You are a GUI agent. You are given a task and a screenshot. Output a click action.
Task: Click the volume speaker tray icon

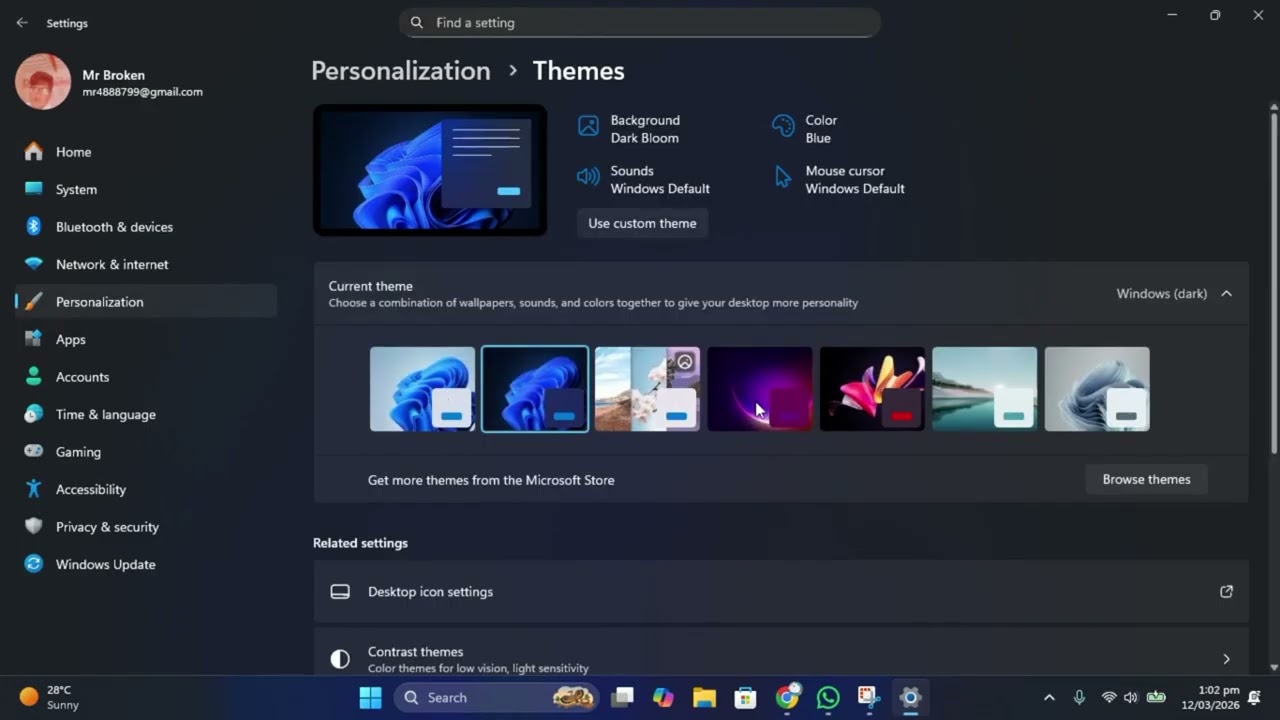click(x=1131, y=697)
